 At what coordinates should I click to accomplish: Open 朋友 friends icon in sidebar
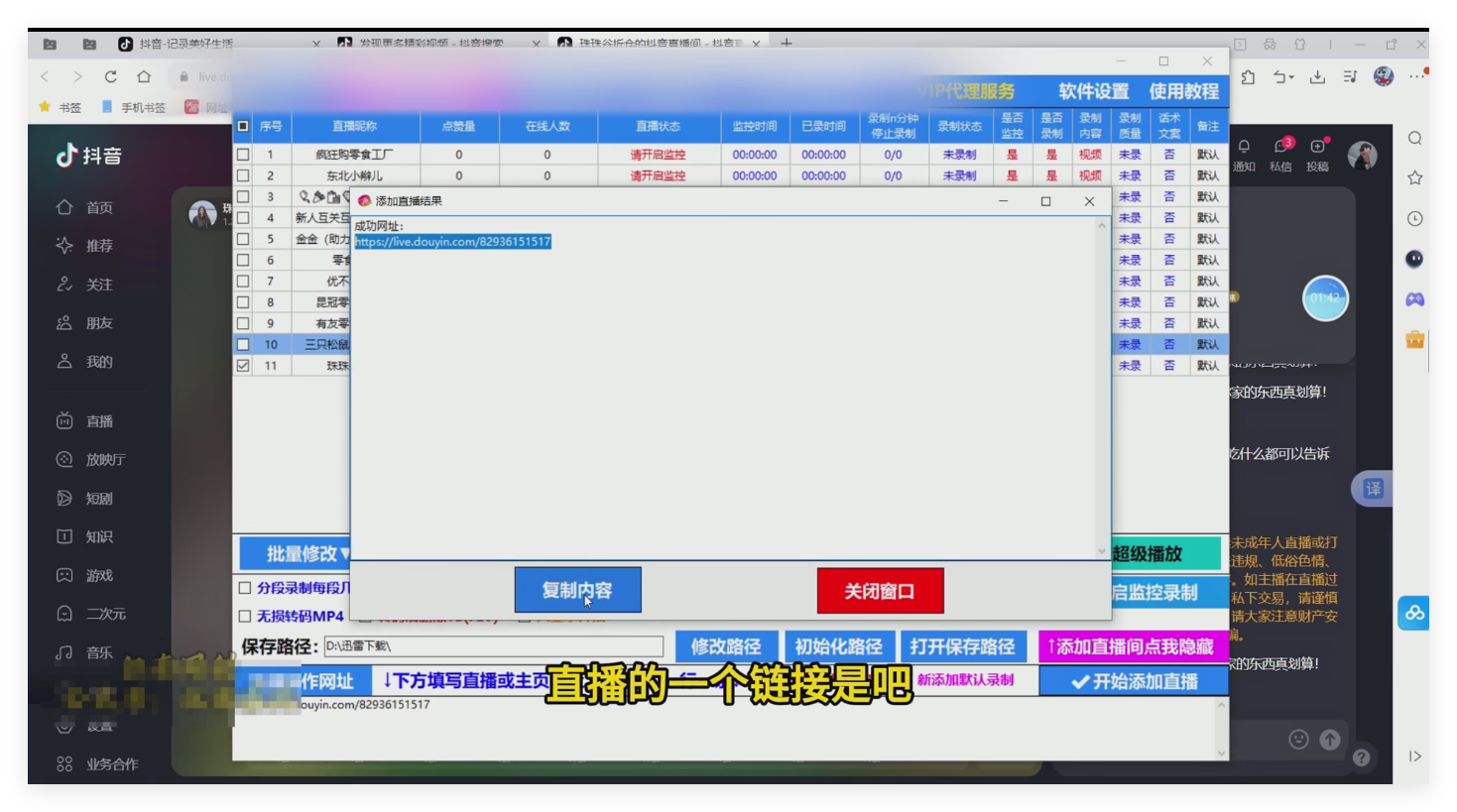[x=64, y=322]
